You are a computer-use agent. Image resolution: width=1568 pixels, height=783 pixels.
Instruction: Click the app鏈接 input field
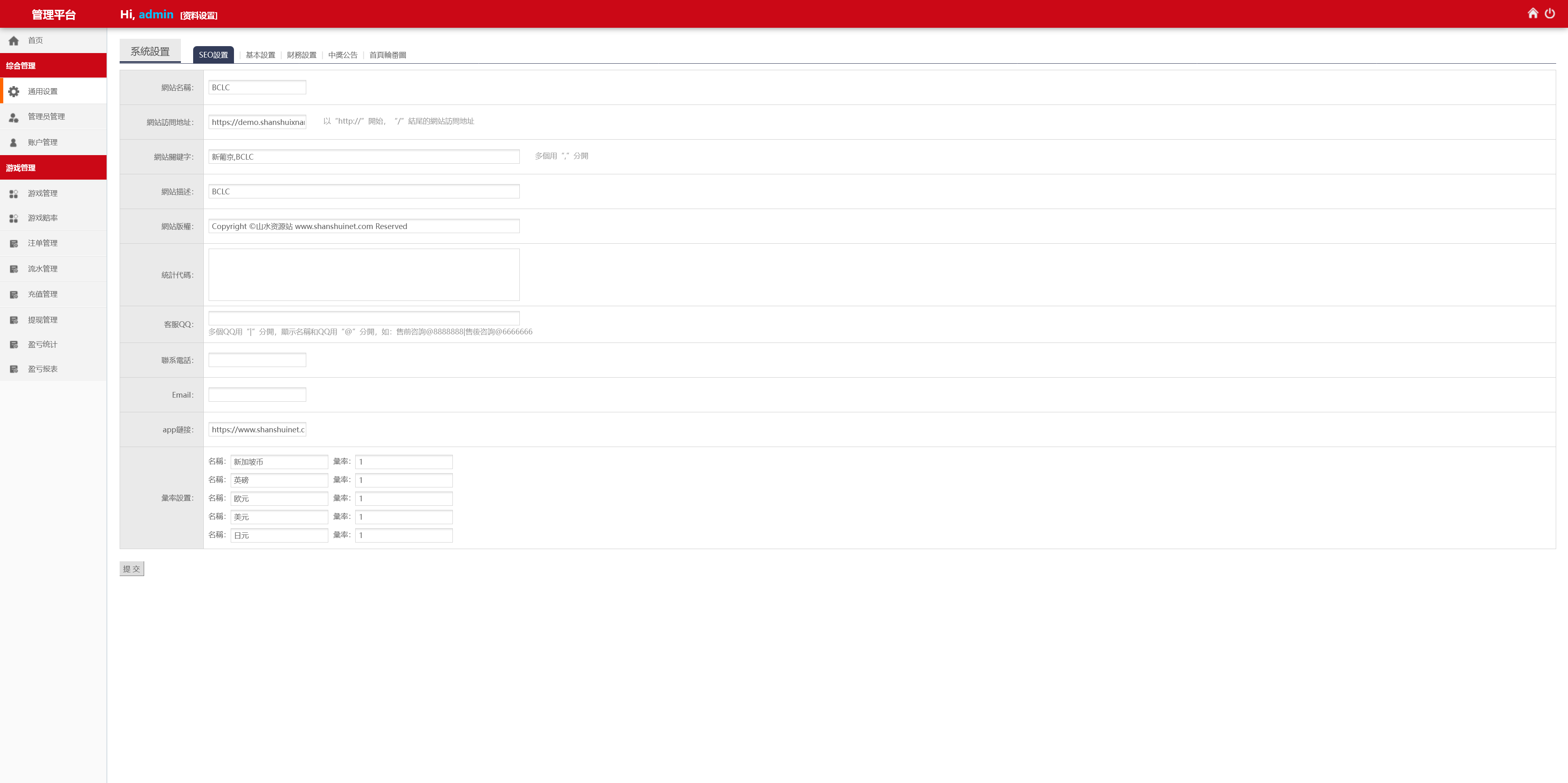257,429
